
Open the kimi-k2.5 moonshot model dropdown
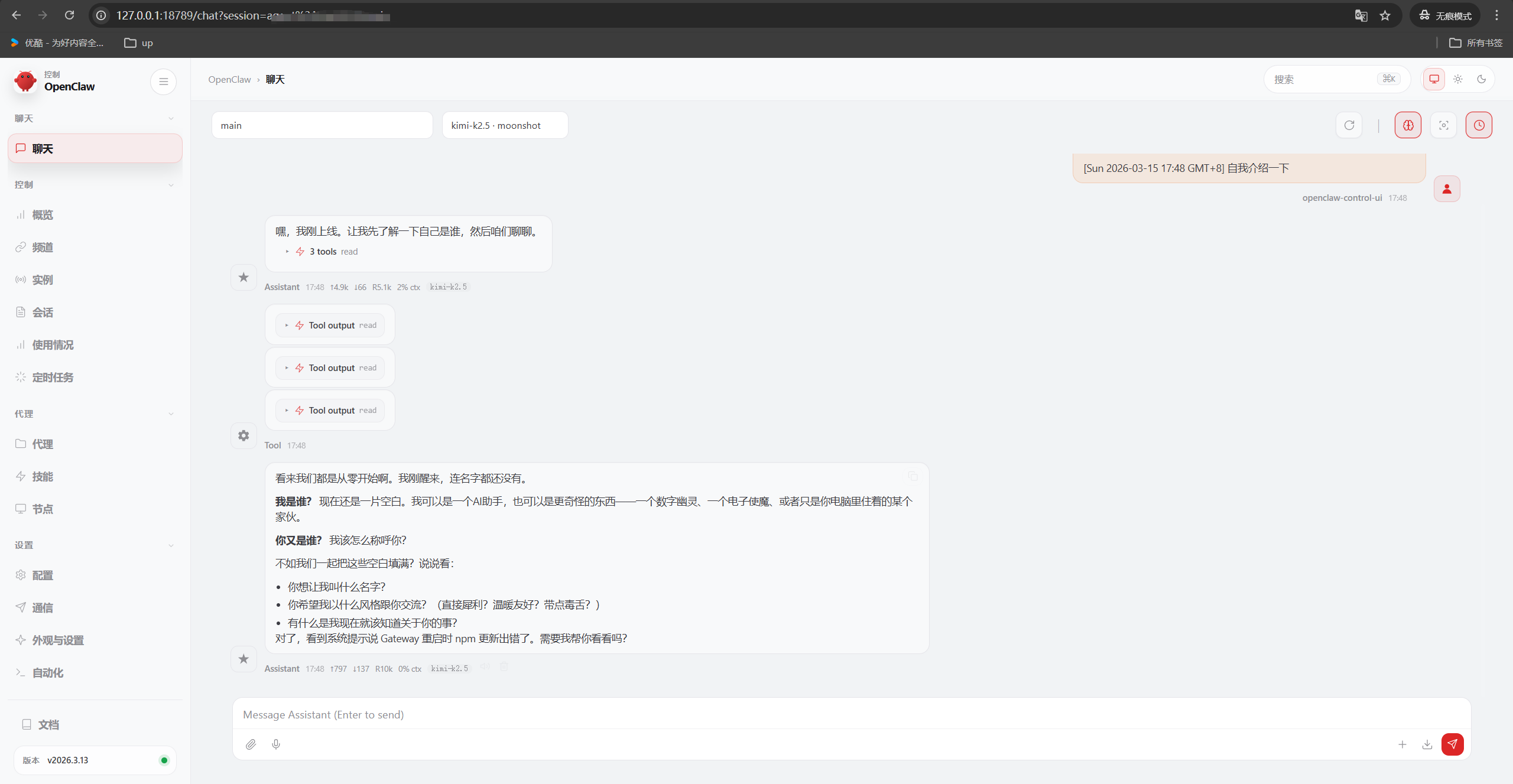[505, 125]
